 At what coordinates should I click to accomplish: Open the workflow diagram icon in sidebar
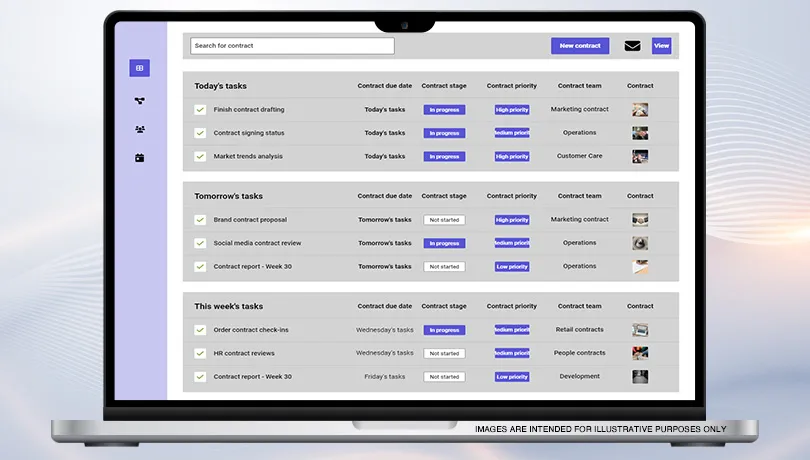[139, 100]
